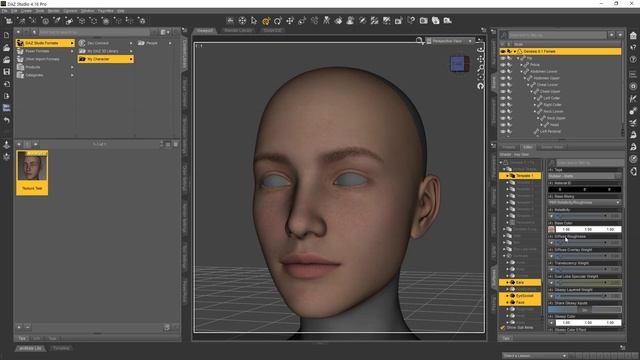
Task: Click the reset view icon in viewport controls
Action: [x=480, y=86]
